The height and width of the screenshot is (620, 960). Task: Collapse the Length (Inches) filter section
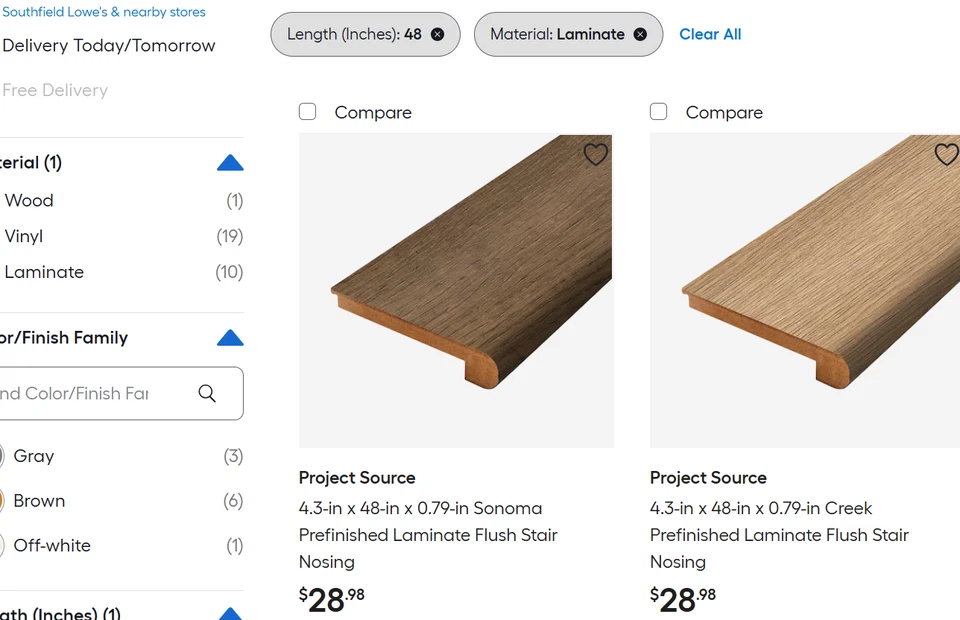tap(230, 613)
